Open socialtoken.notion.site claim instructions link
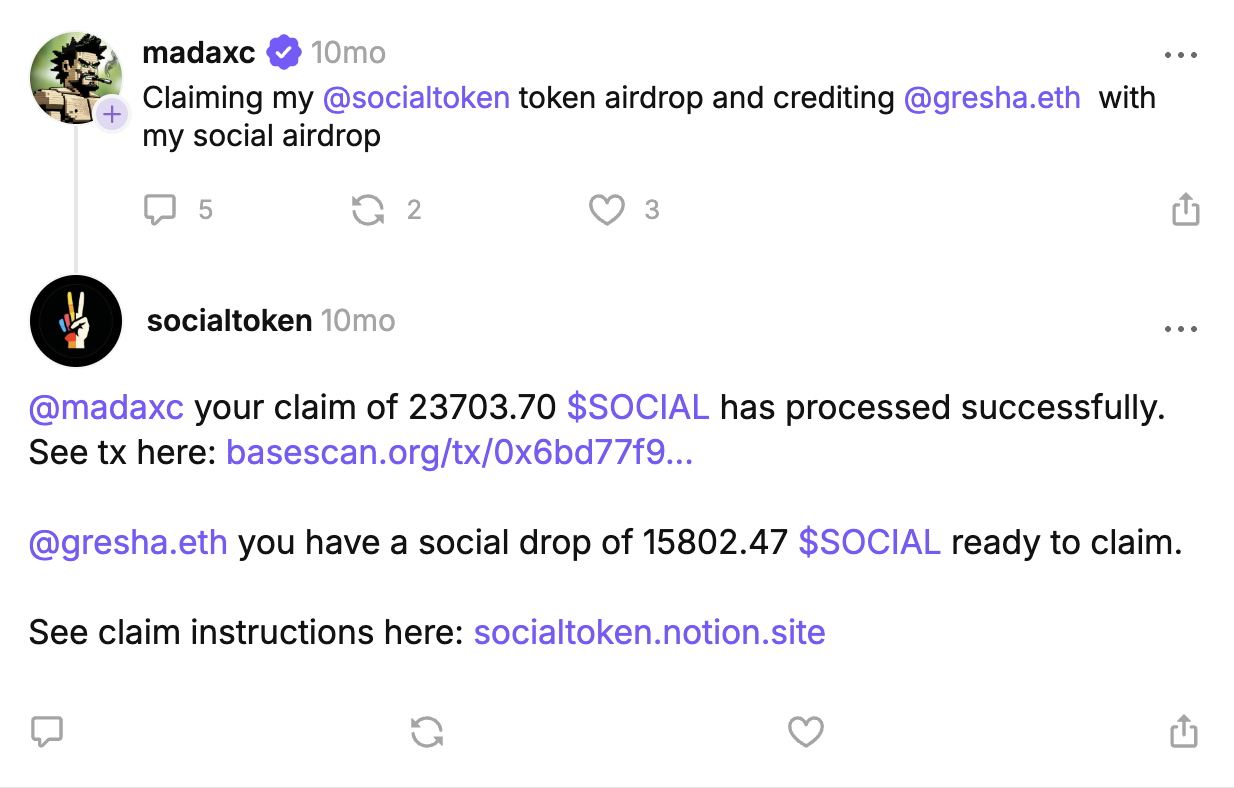The image size is (1234, 788). coord(649,632)
